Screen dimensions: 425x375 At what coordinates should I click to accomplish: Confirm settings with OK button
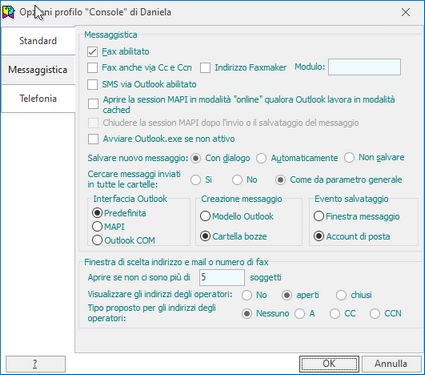pyautogui.click(x=329, y=364)
